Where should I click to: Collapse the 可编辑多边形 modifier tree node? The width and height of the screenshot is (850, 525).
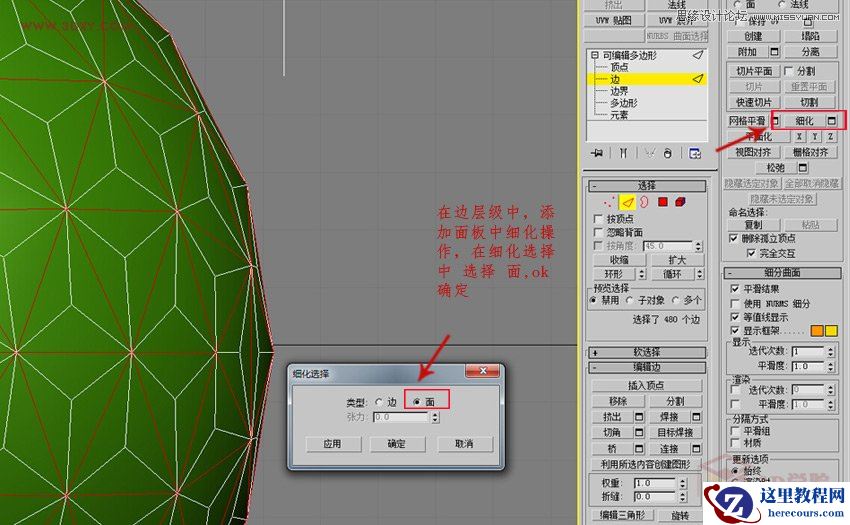[x=595, y=55]
